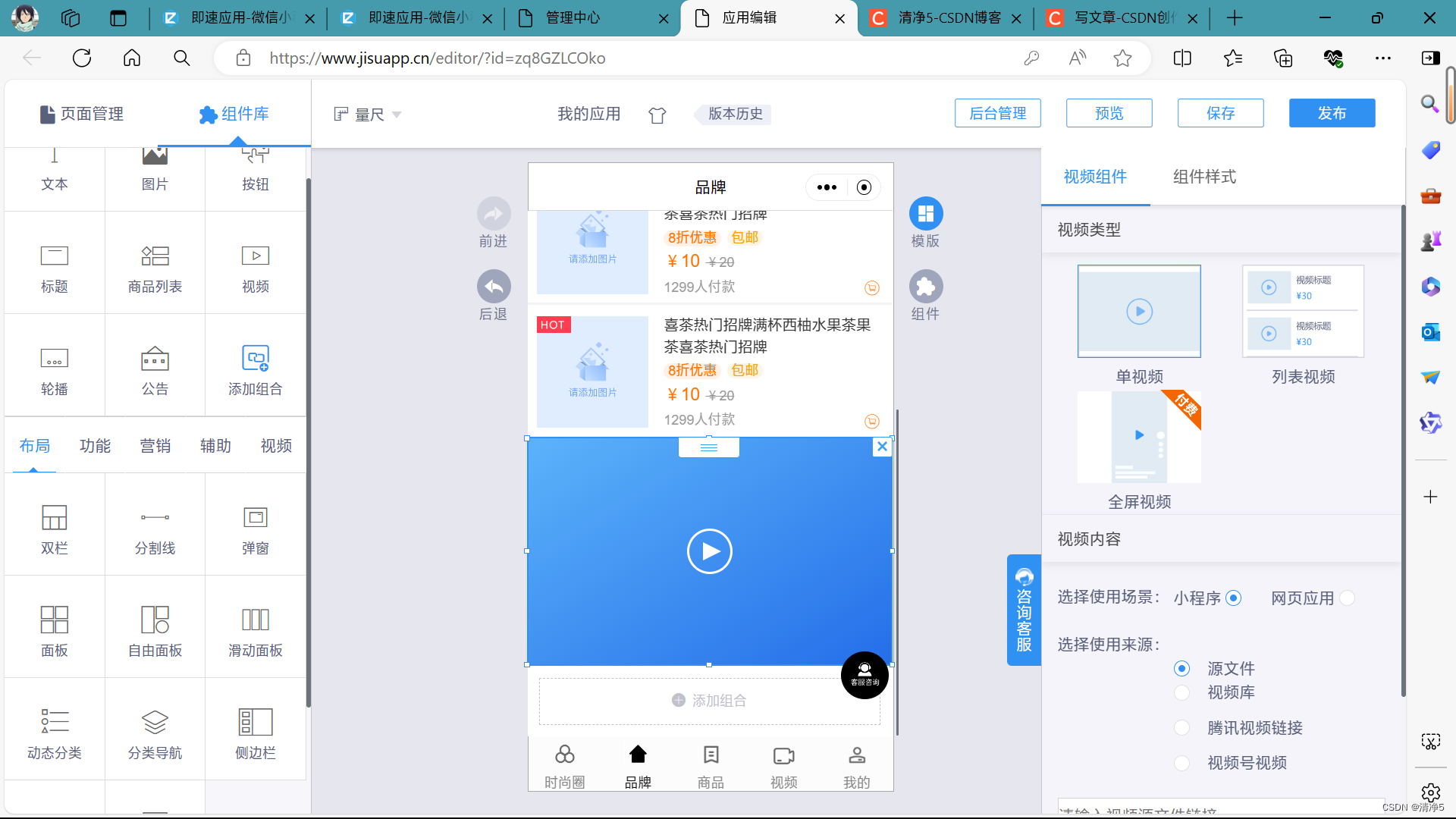Viewport: 1456px width, 819px height.
Task: Click the 发布 publish button
Action: click(1332, 113)
